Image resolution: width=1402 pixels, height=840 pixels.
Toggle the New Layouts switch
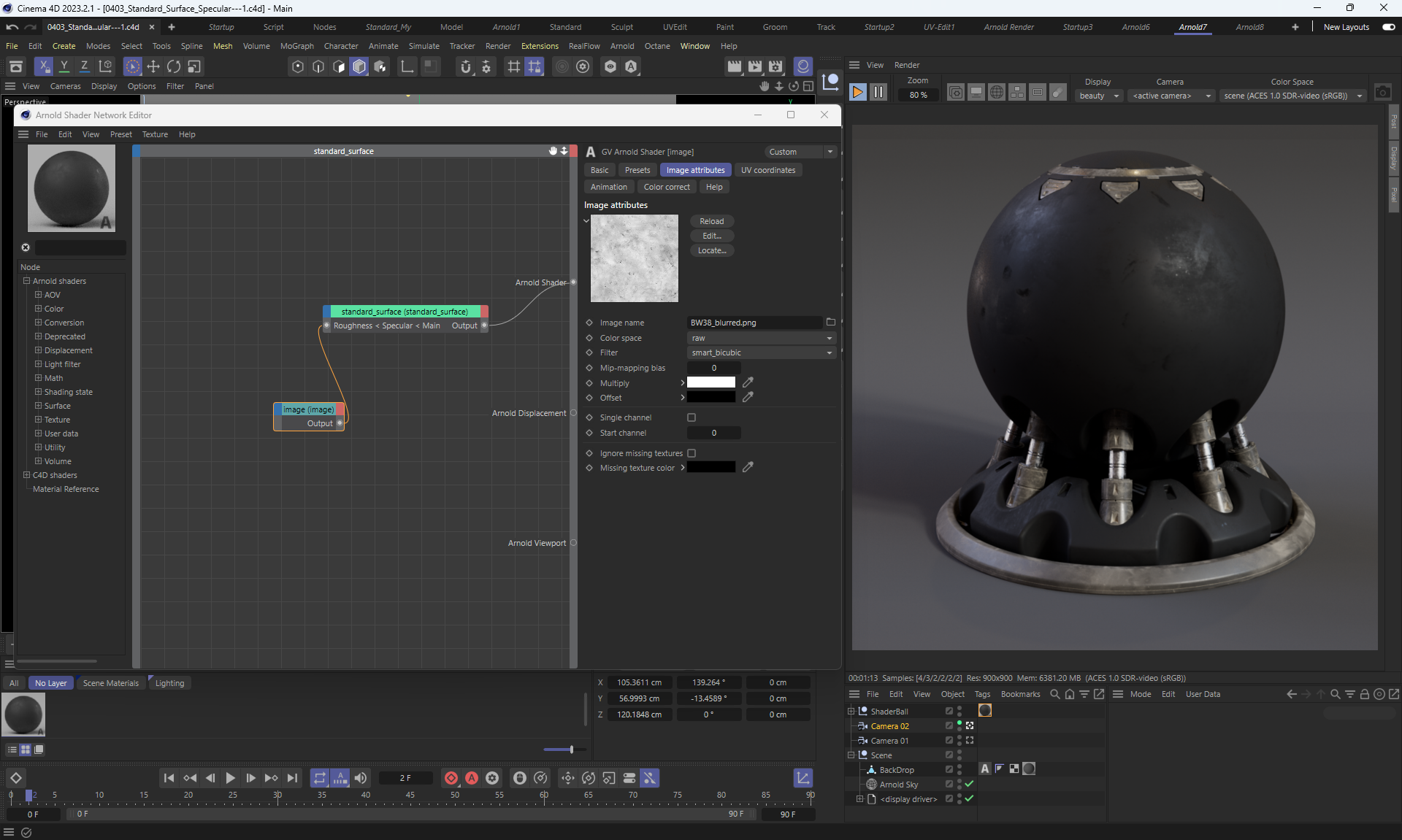[x=1388, y=27]
